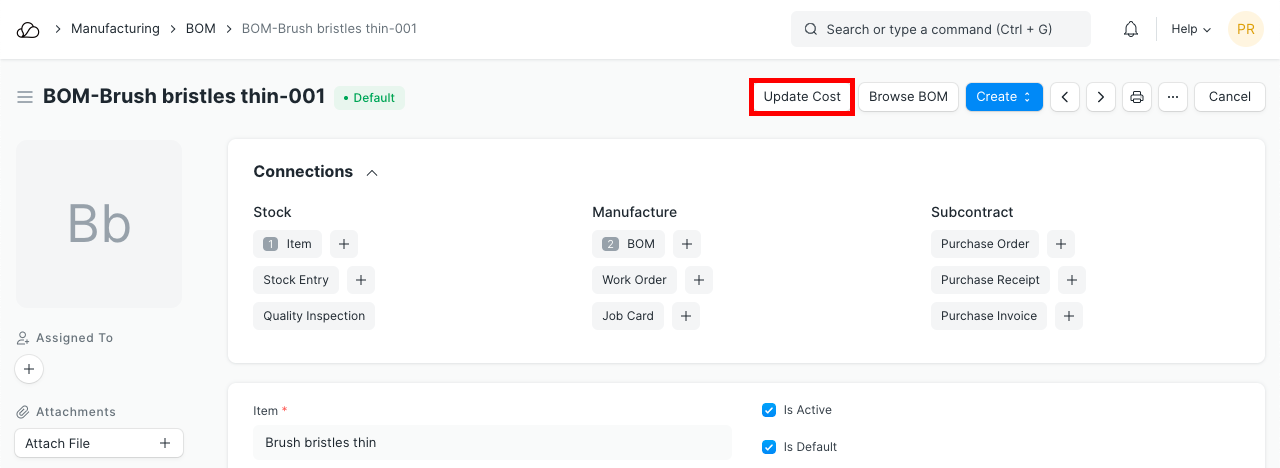Click the cloud home logo icon
The height and width of the screenshot is (468, 1280).
(x=28, y=30)
